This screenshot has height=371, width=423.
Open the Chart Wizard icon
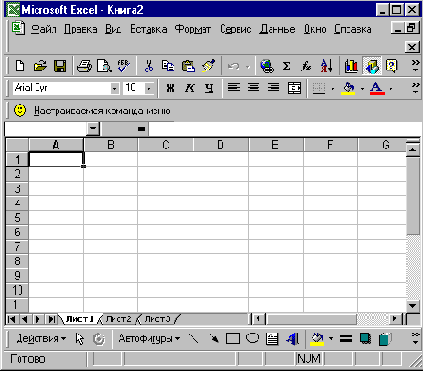click(x=351, y=66)
